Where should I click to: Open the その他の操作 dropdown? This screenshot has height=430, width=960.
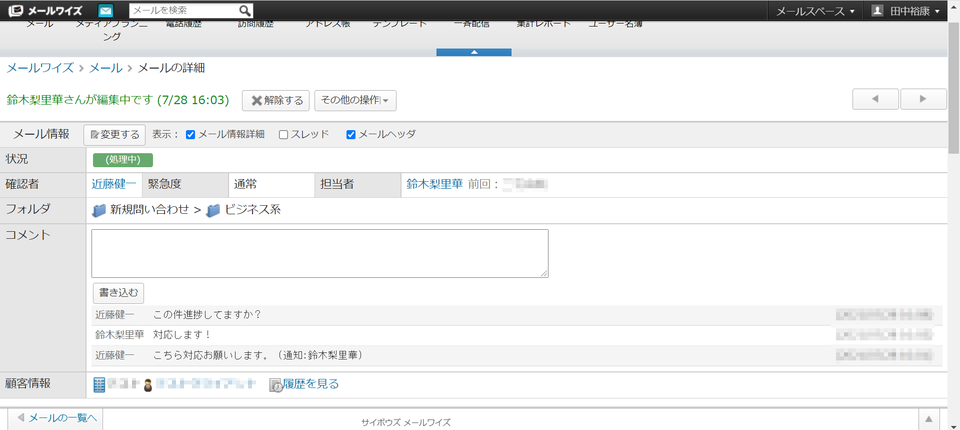[x=355, y=100]
